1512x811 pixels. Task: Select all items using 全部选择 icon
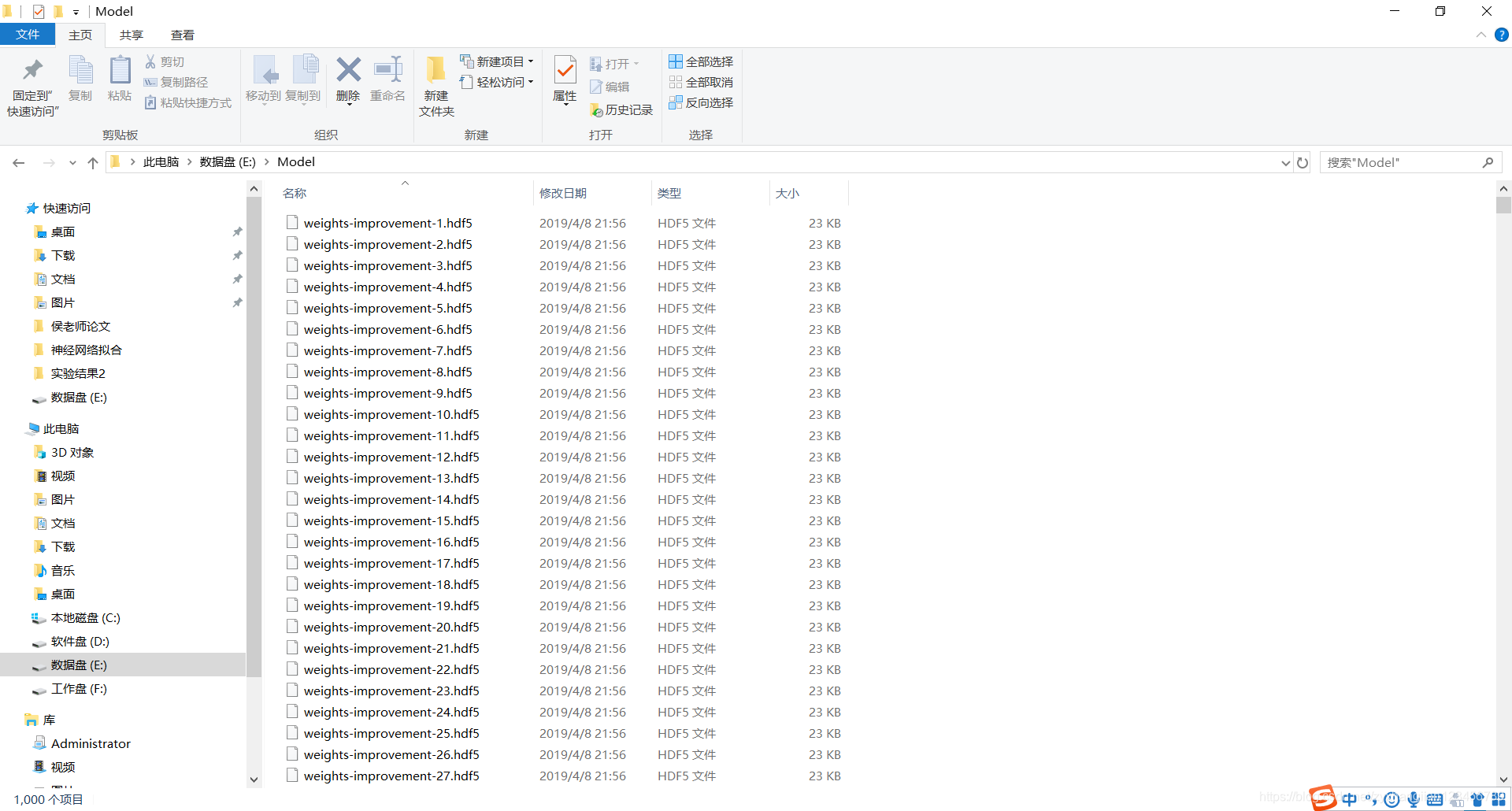(700, 61)
